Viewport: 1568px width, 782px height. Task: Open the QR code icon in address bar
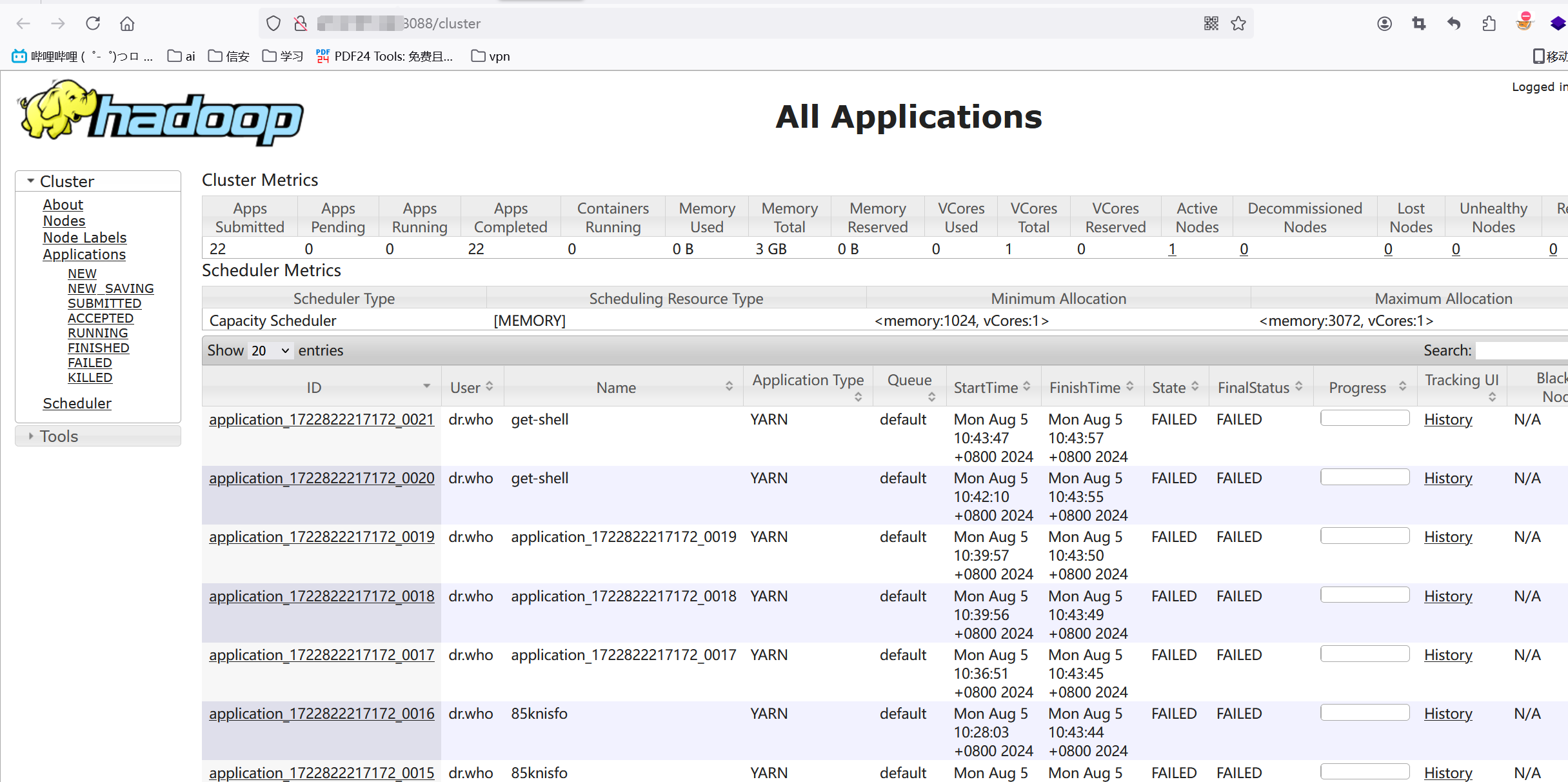(1211, 24)
